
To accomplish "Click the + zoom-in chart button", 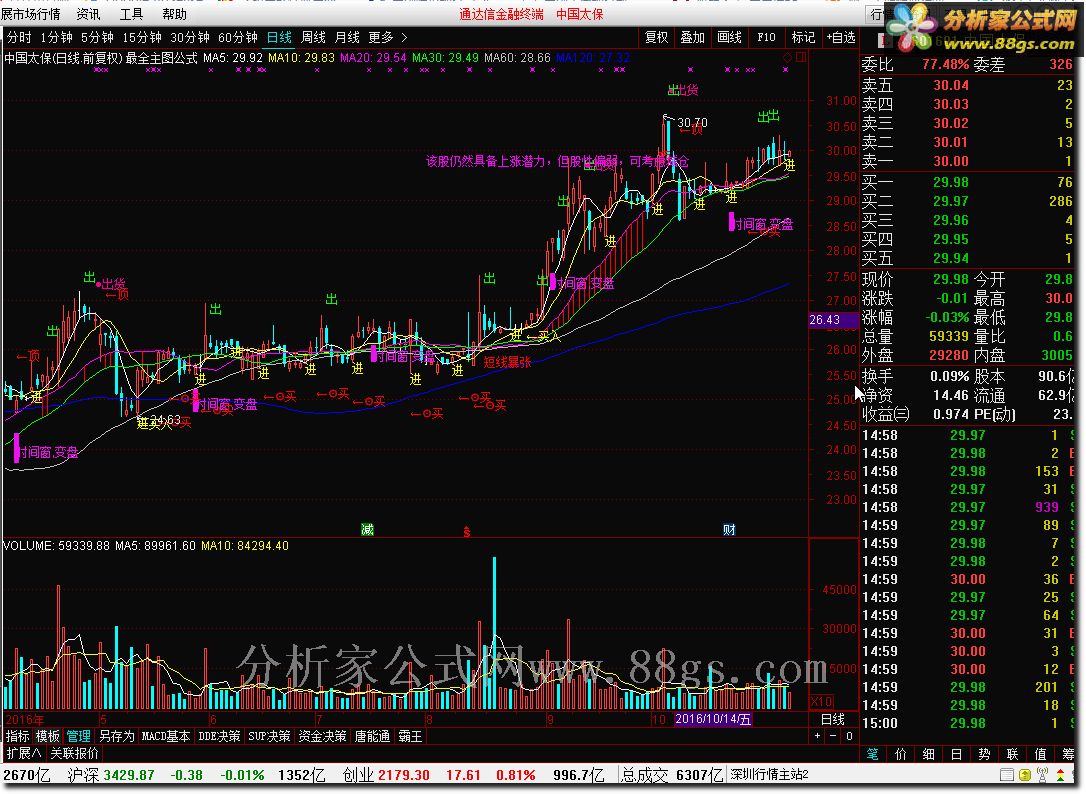I will (818, 736).
